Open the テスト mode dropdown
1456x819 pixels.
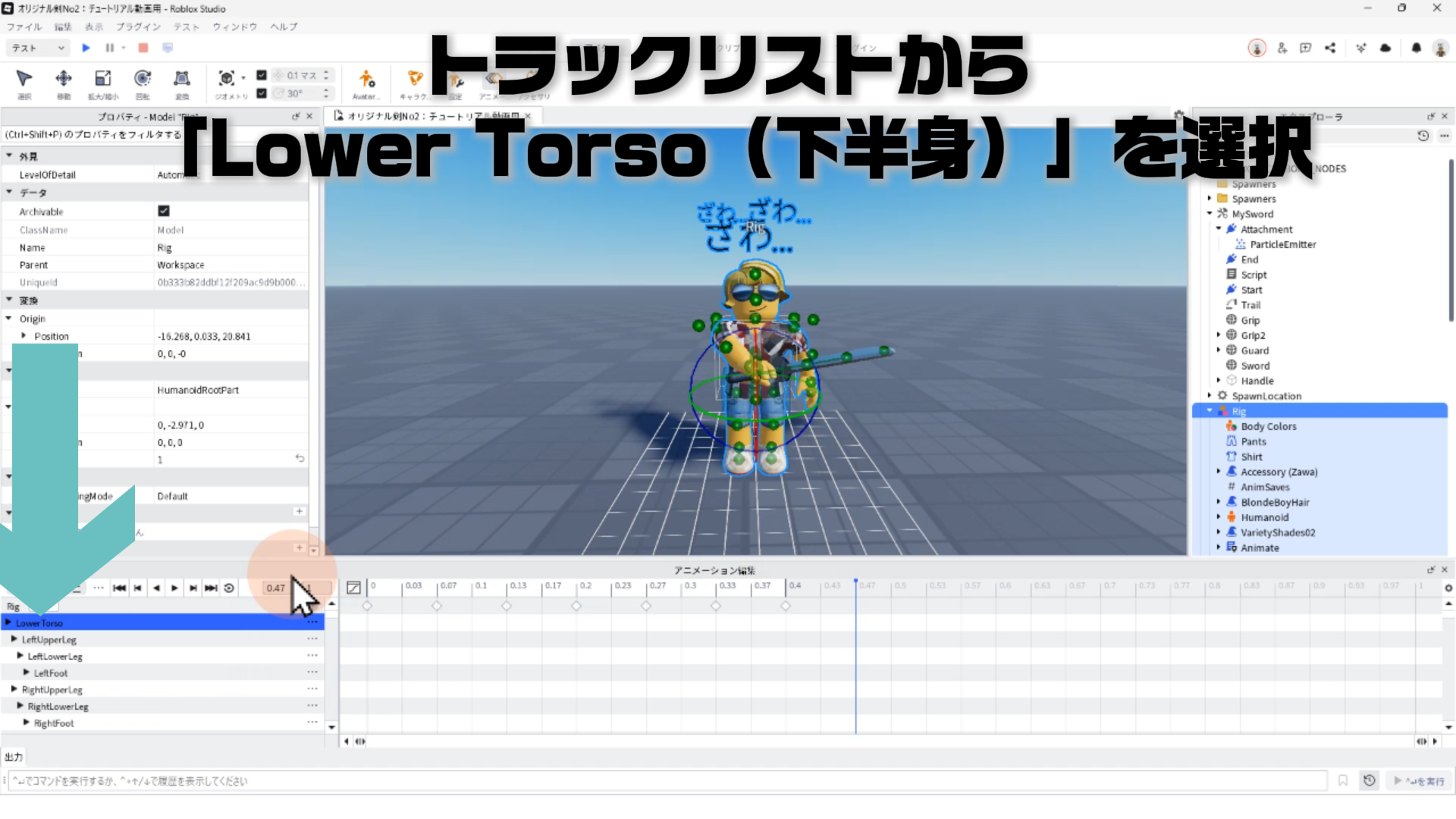point(38,48)
